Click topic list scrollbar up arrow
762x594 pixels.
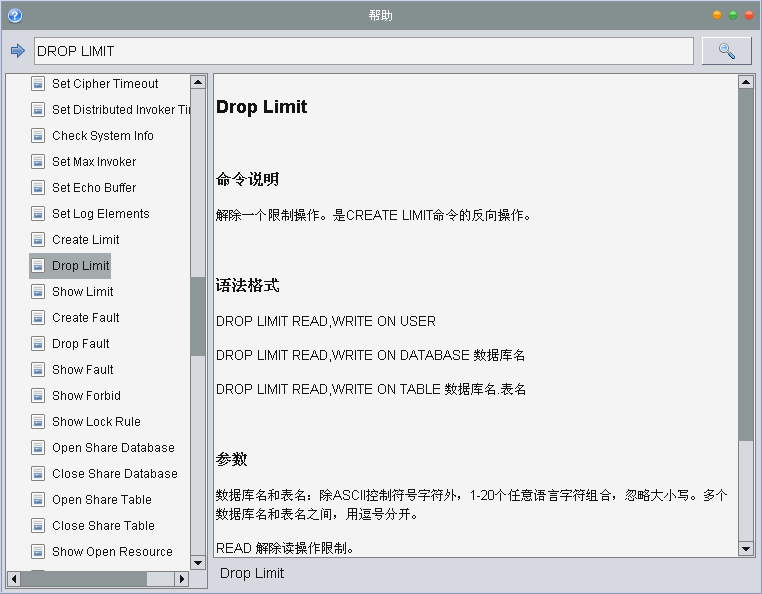[x=198, y=82]
